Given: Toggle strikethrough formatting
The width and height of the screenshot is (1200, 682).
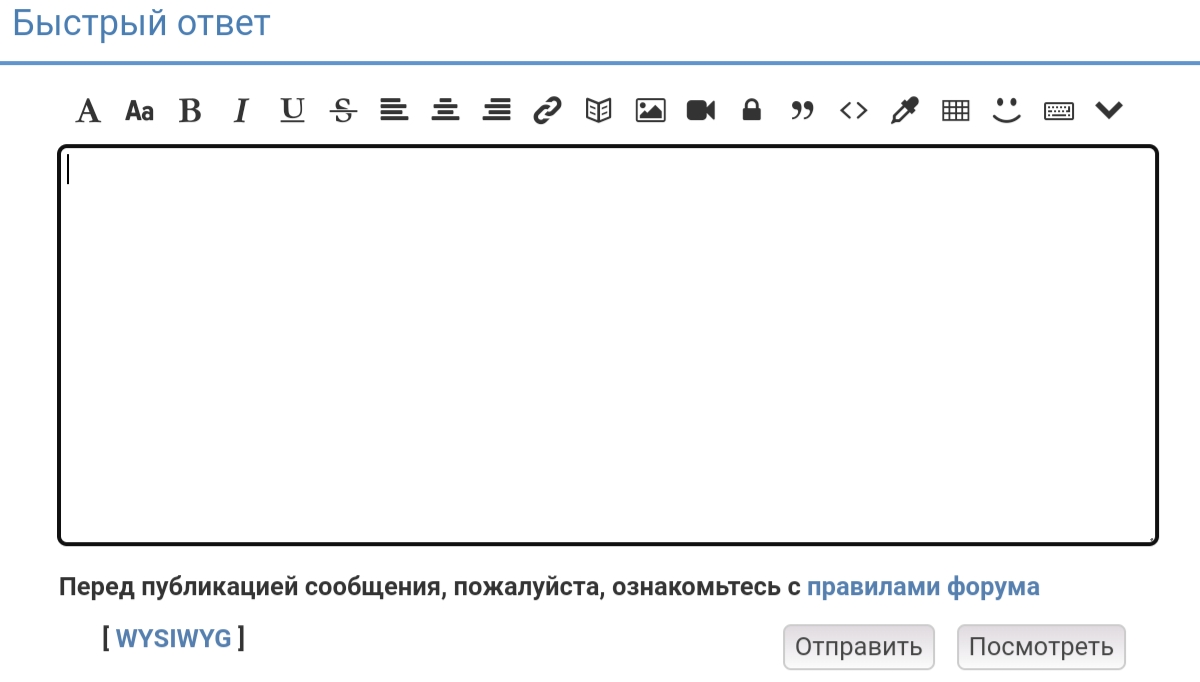Looking at the screenshot, I should pyautogui.click(x=343, y=111).
